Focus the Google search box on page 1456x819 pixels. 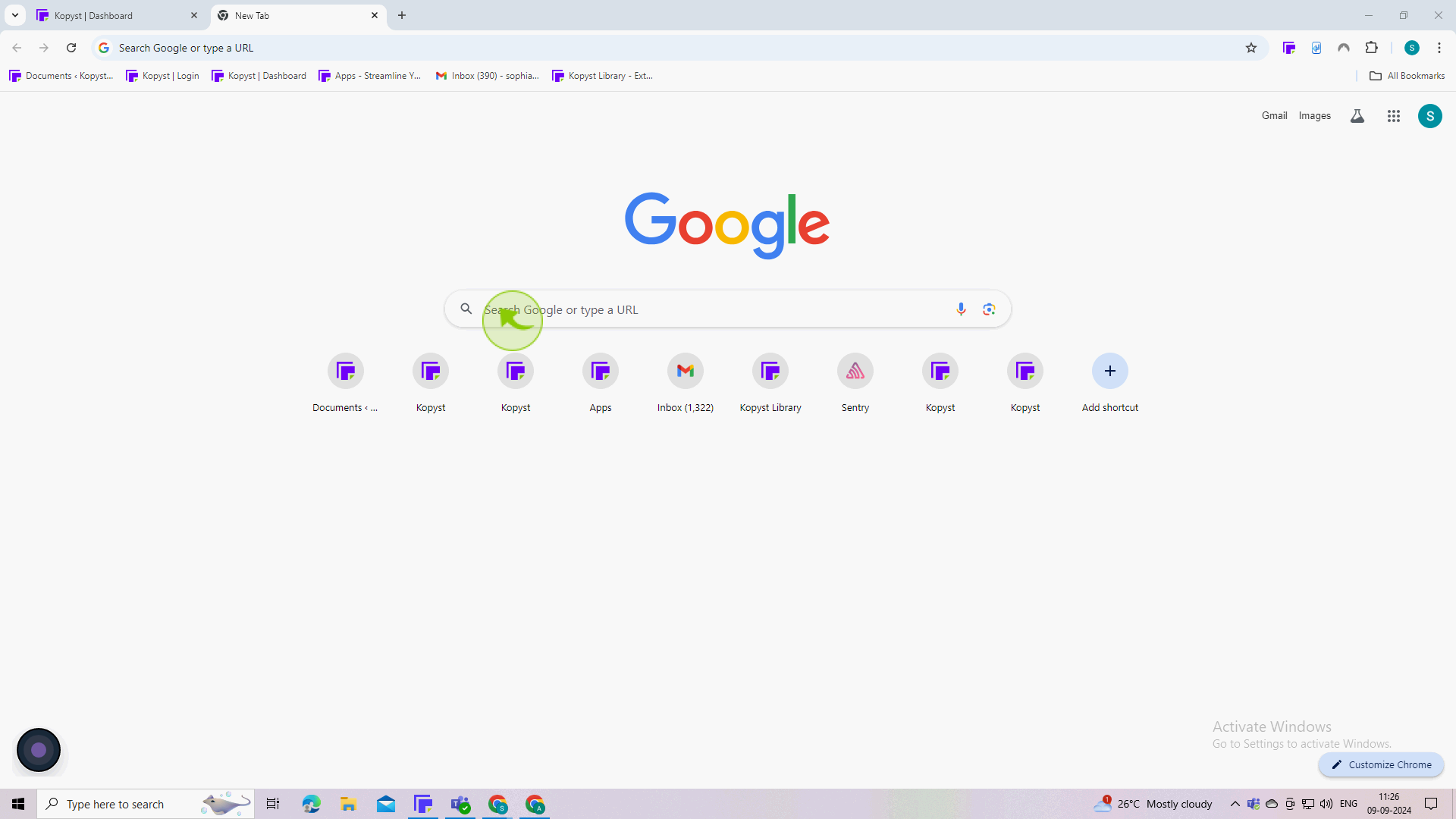click(727, 309)
